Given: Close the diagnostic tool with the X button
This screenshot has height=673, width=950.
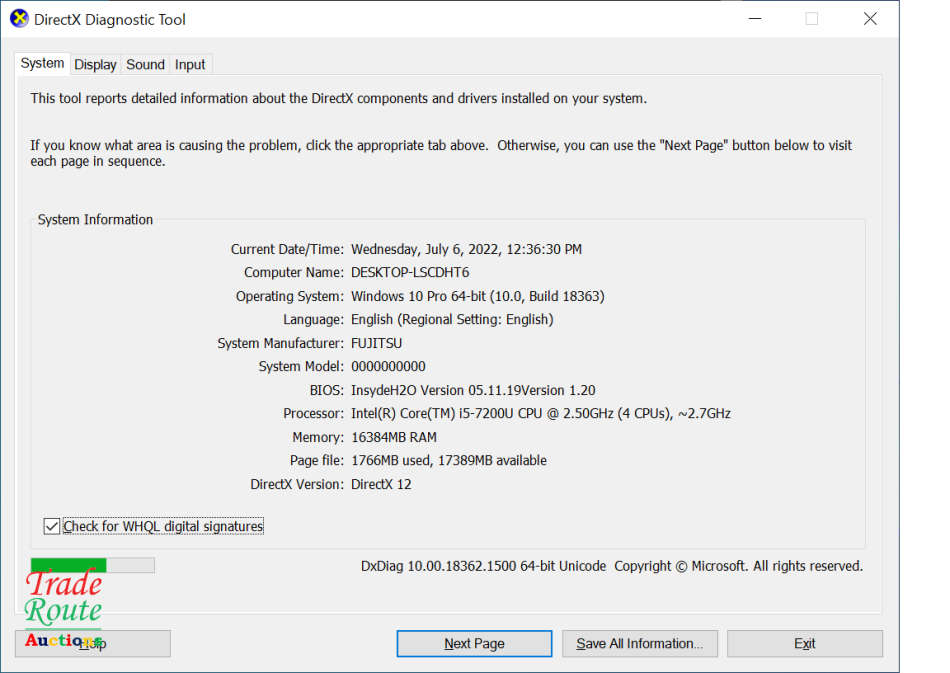Looking at the screenshot, I should click(x=870, y=19).
